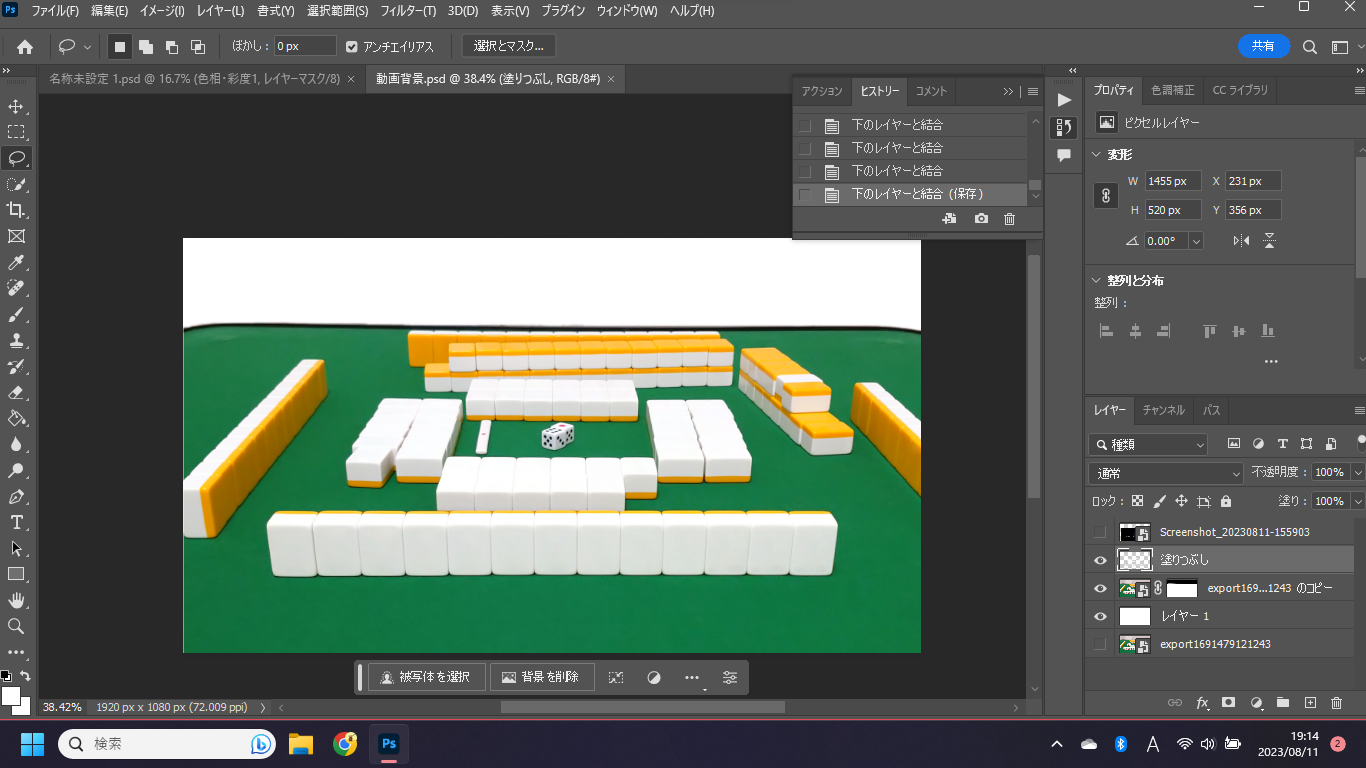The image size is (1366, 768).
Task: Collapse the 変形 section
Action: (x=1095, y=155)
